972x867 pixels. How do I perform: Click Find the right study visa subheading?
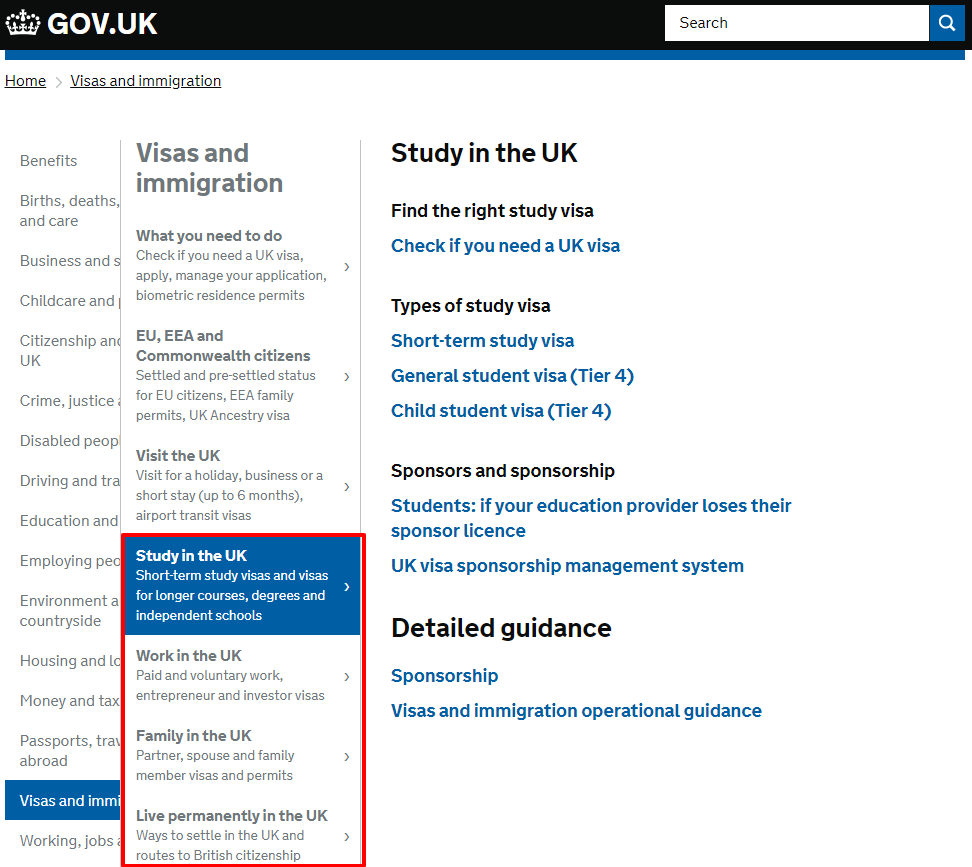click(x=492, y=211)
